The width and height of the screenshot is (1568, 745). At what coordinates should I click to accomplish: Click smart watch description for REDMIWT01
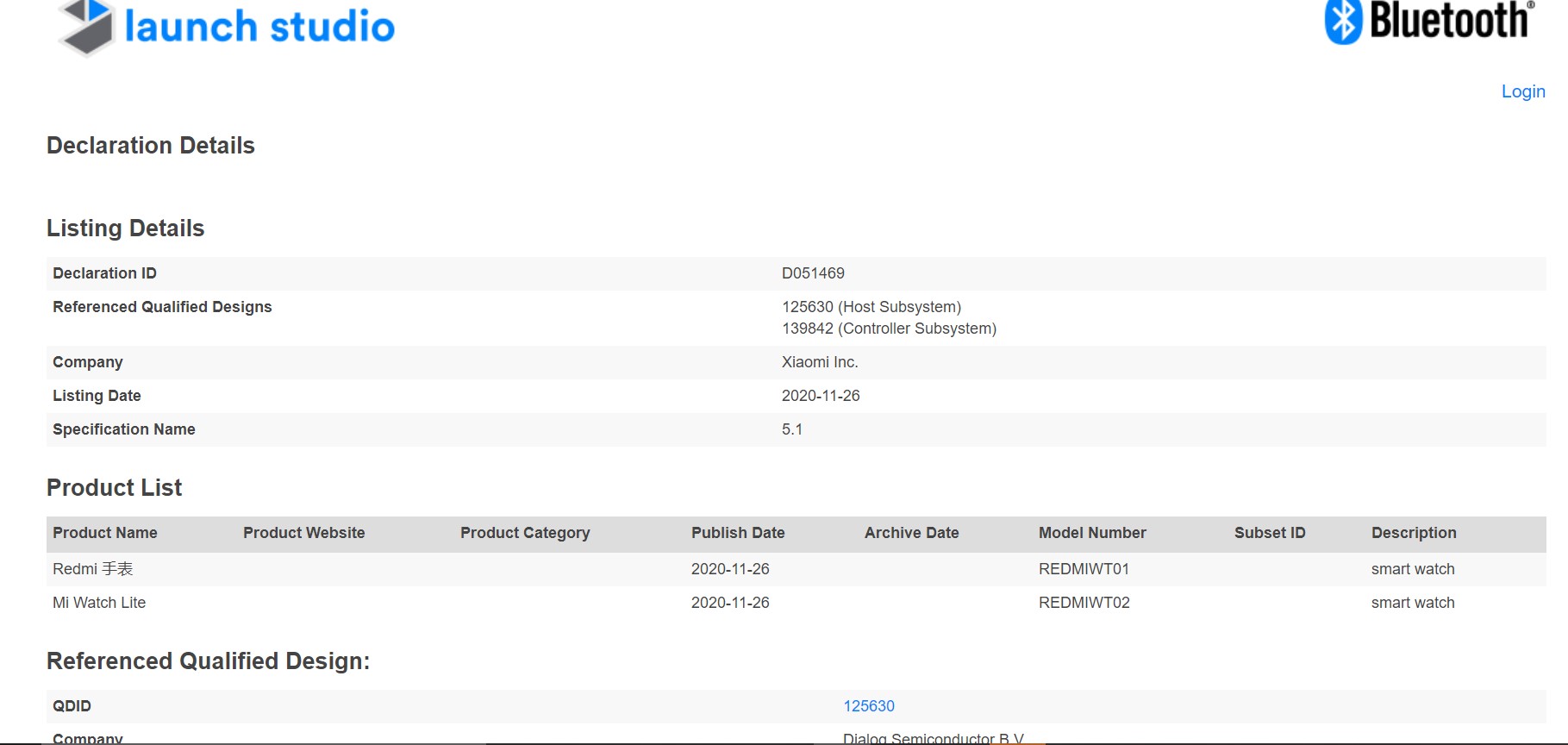point(1413,569)
